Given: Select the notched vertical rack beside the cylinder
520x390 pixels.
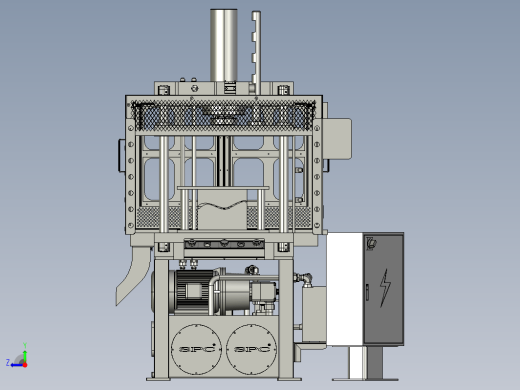Looking at the screenshot, I should coord(256,53).
